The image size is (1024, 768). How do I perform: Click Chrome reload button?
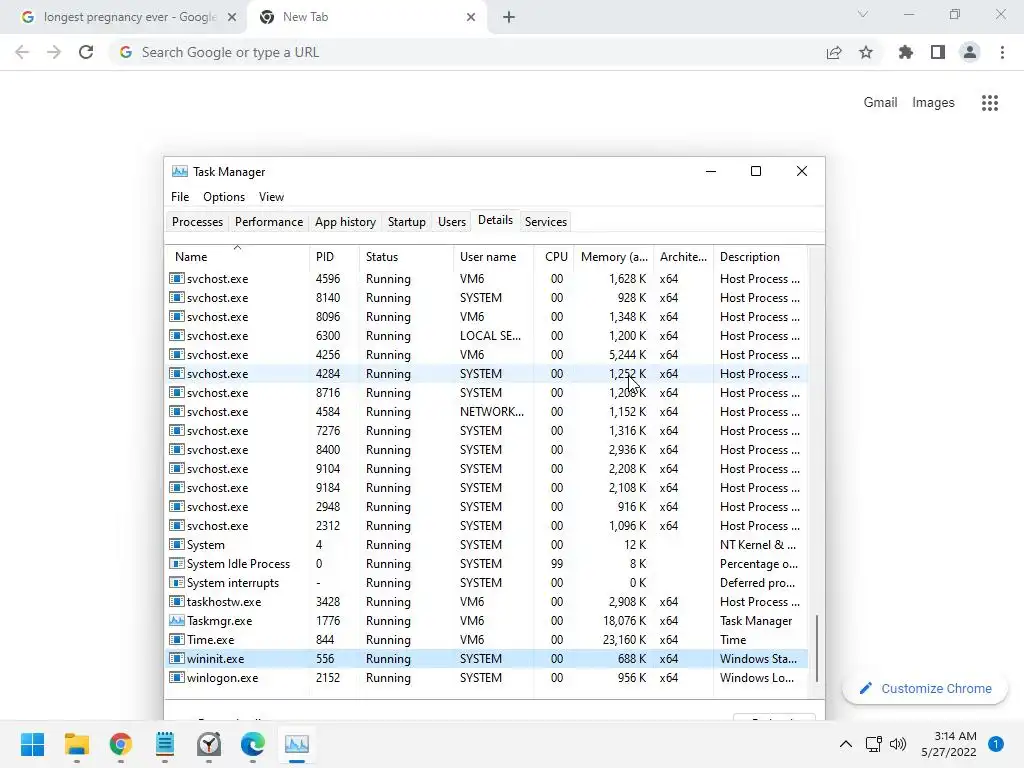click(x=86, y=52)
